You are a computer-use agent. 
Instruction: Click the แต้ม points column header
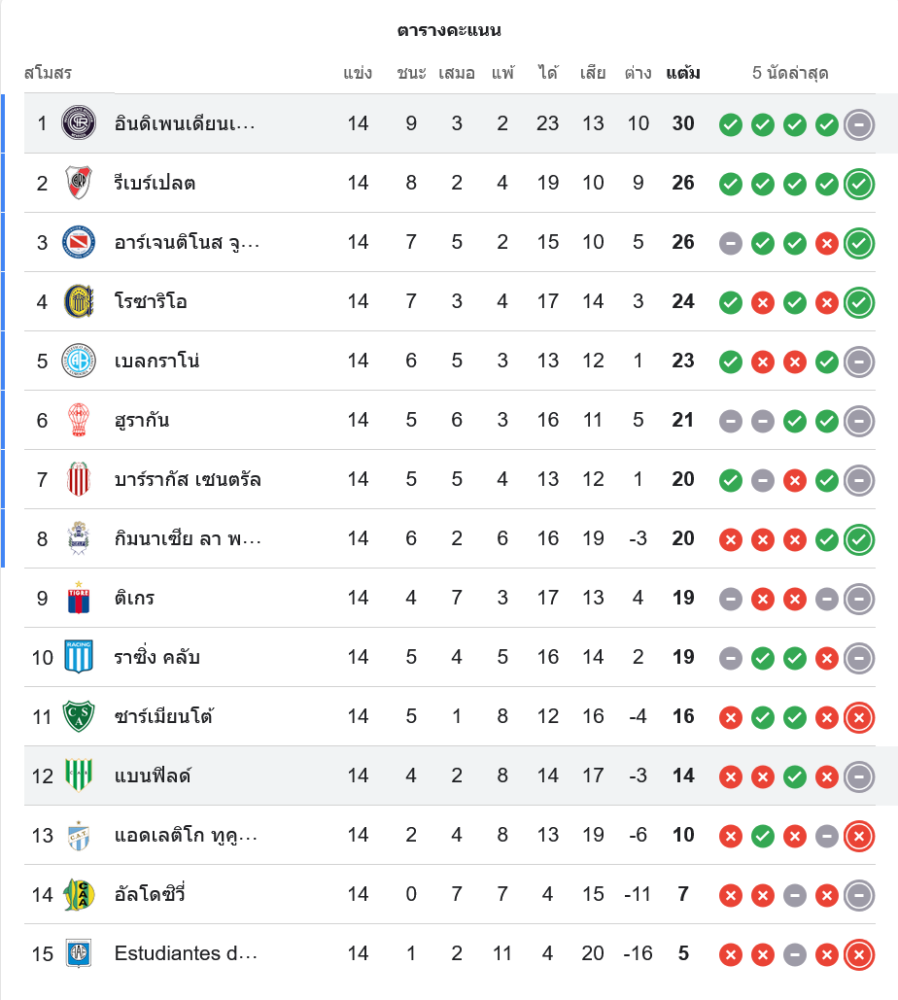(683, 73)
